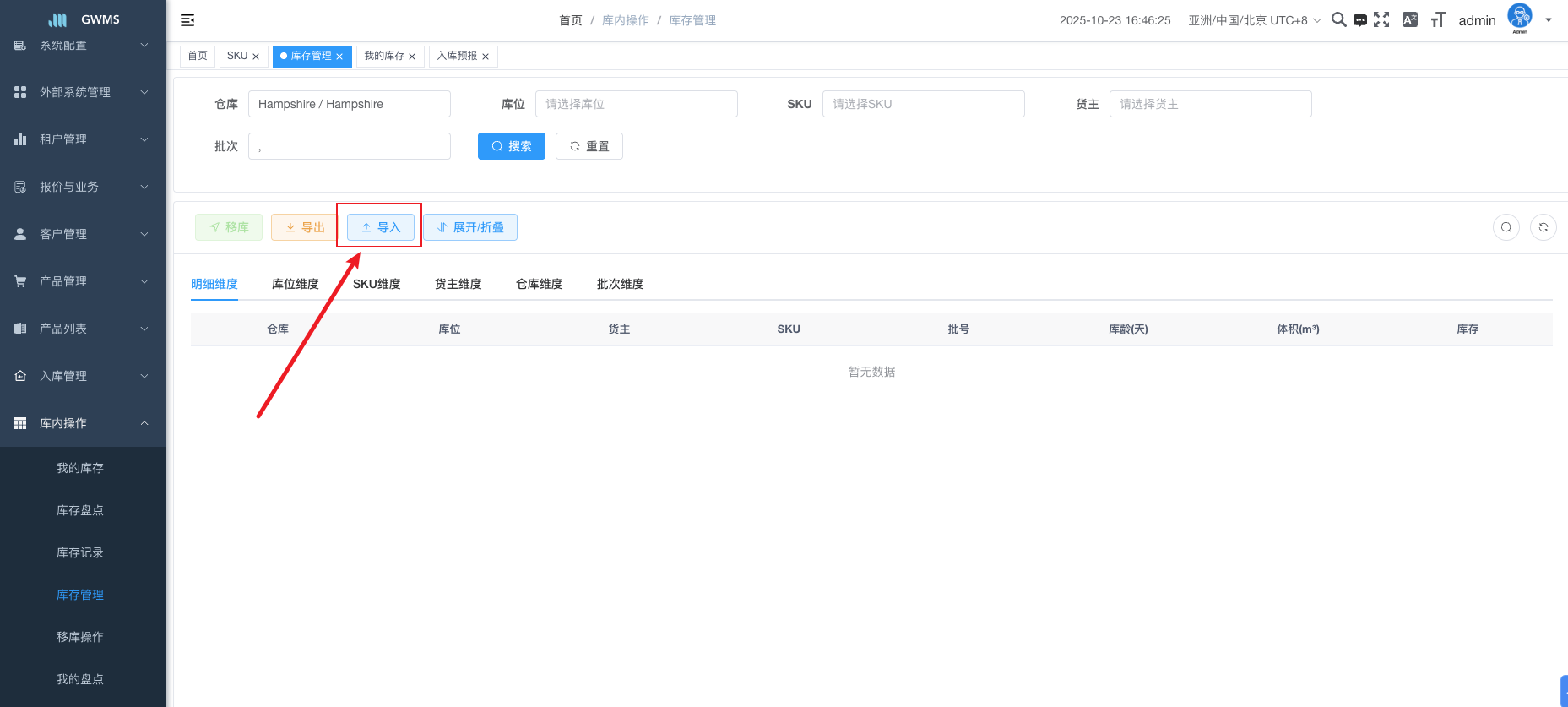Click the 导入 import button
Image resolution: width=1568 pixels, height=707 pixels.
click(x=381, y=227)
